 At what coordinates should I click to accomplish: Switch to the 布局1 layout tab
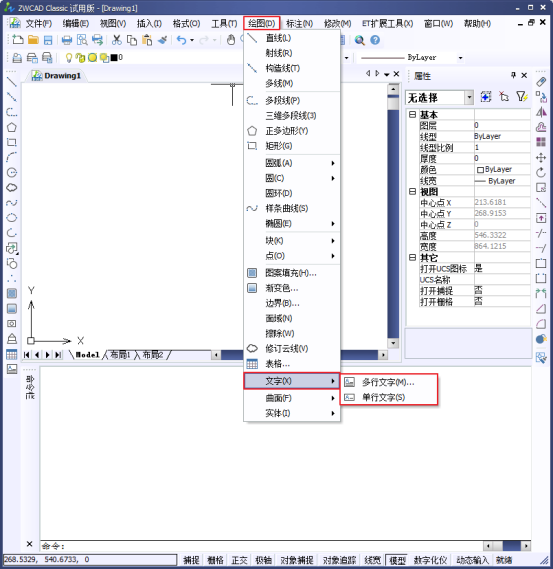click(x=120, y=355)
